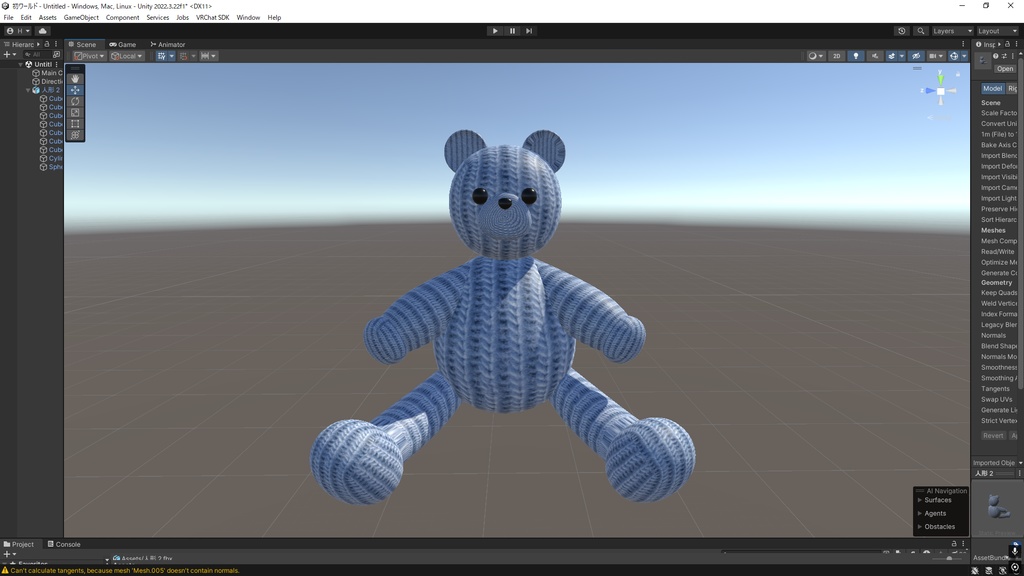Screen dimensions: 1024x576
Task: Switch to the Animator tab
Action: click(x=168, y=44)
